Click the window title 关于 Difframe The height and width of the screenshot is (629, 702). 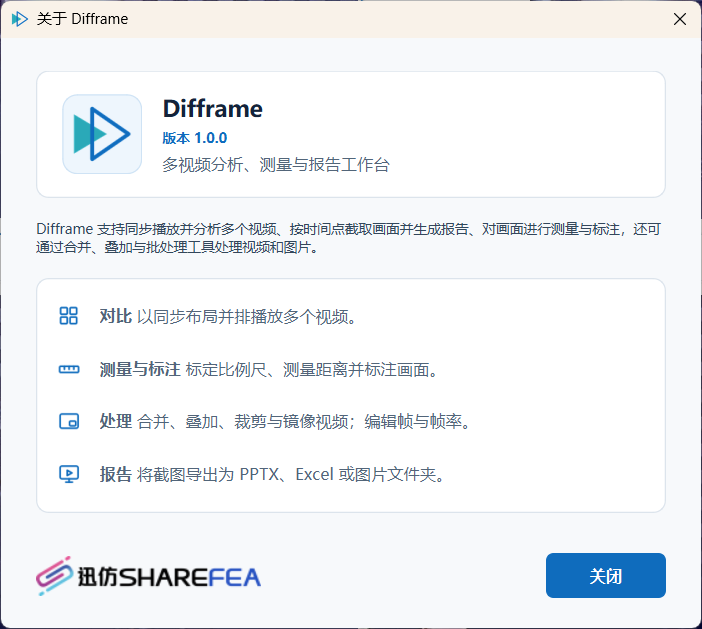coord(82,19)
